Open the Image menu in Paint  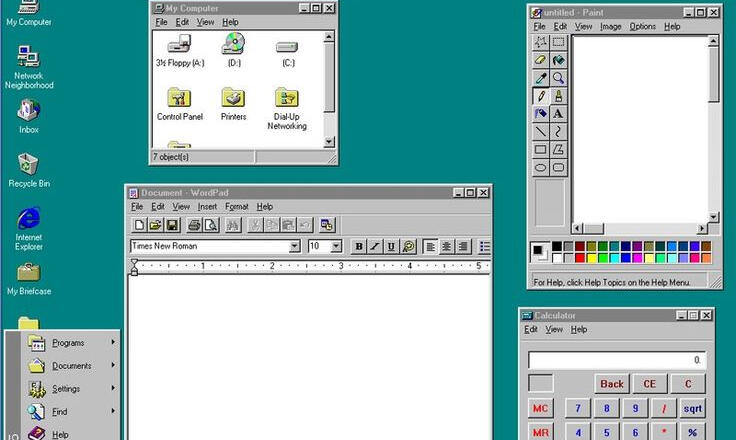tap(610, 27)
